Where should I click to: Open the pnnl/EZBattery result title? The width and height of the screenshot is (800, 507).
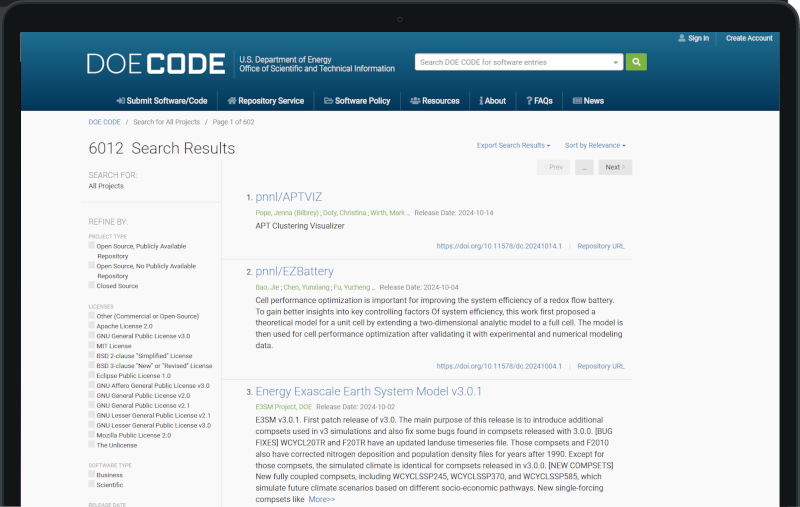tap(294, 271)
